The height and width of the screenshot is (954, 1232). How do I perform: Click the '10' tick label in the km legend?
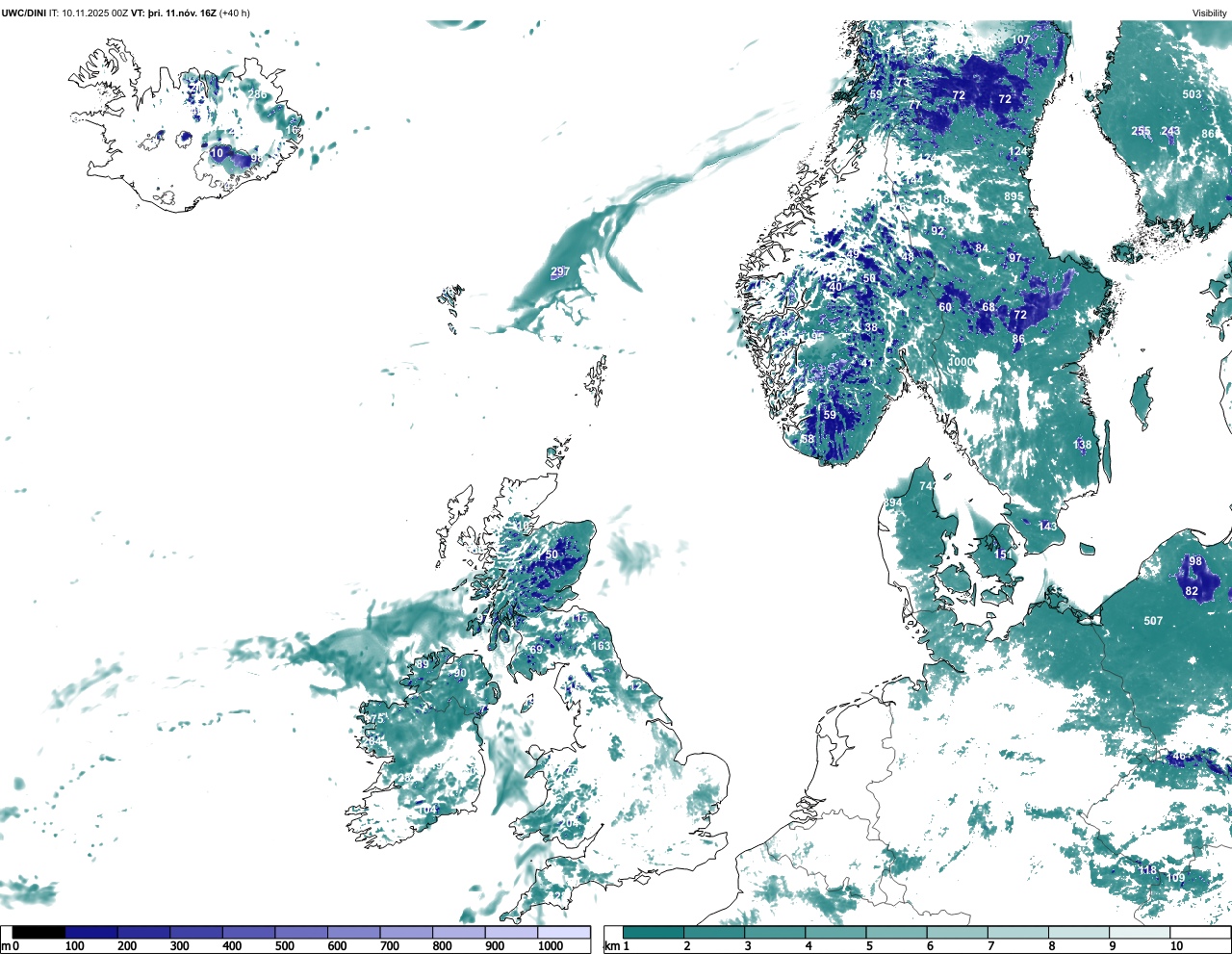(1176, 946)
